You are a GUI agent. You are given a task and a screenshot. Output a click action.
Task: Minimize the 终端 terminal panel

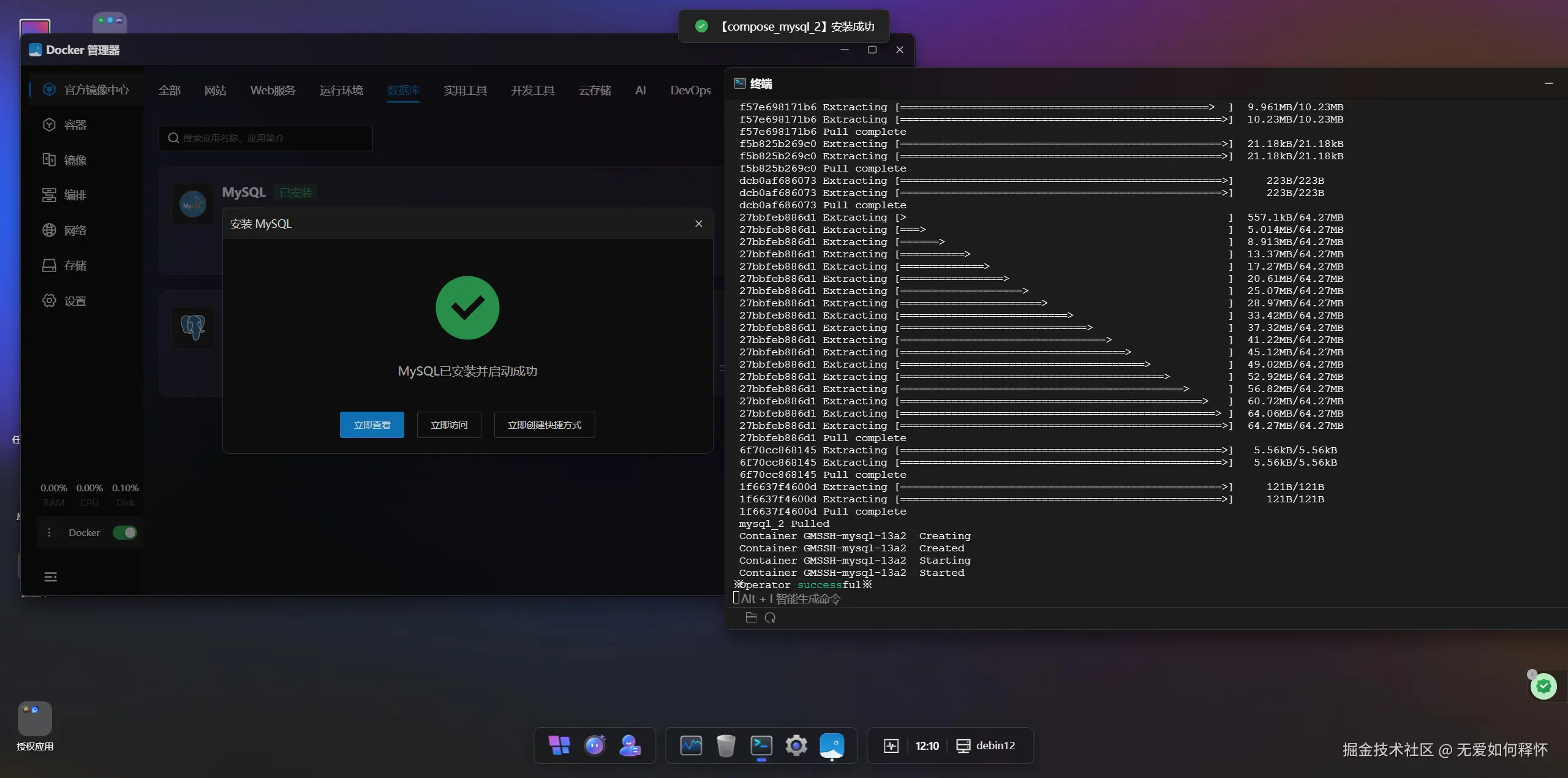[1548, 83]
